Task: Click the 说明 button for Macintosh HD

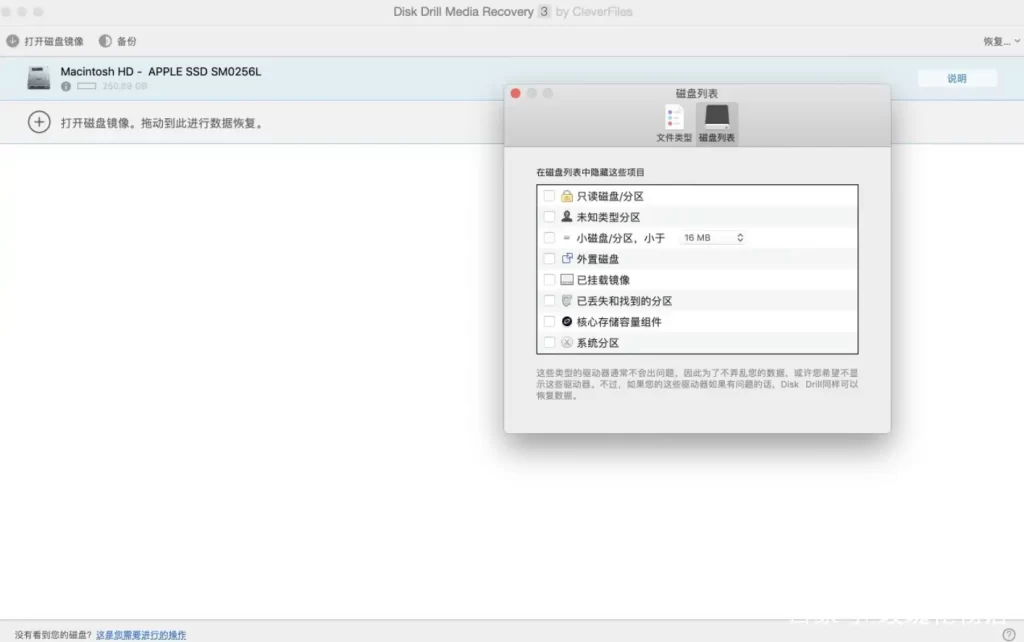Action: click(957, 78)
